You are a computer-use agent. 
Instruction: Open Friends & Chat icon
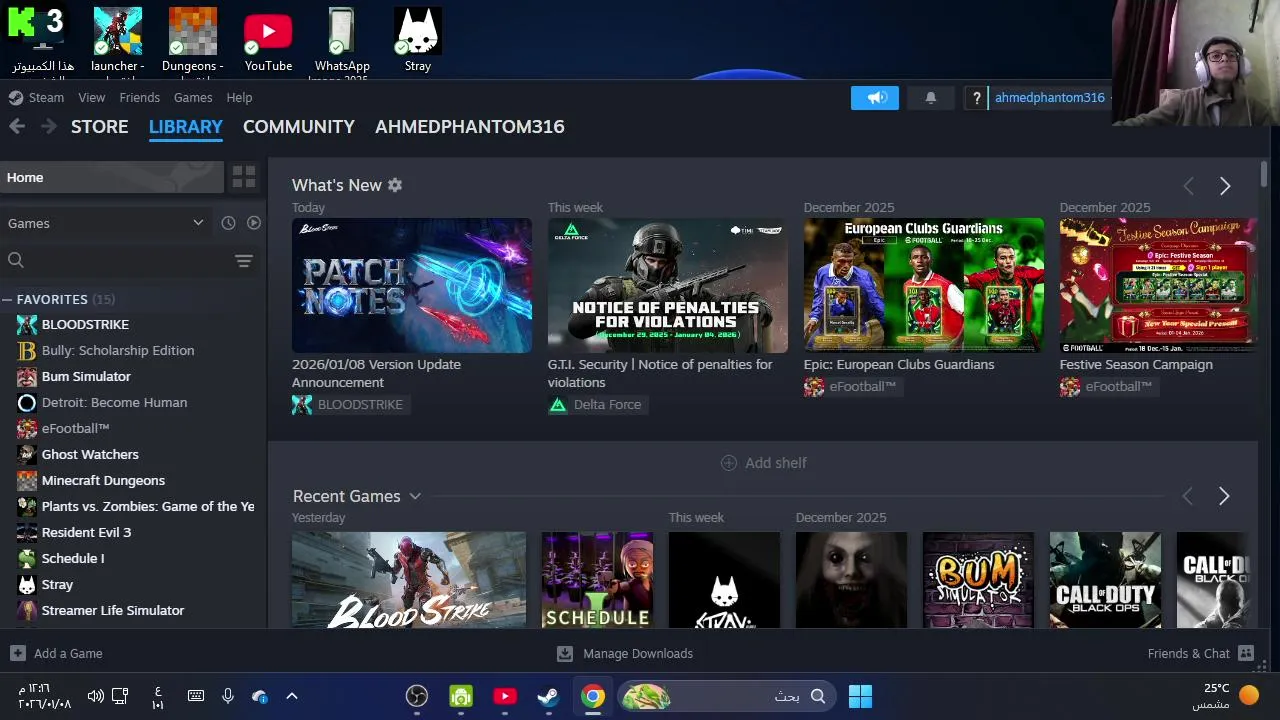(x=1246, y=653)
